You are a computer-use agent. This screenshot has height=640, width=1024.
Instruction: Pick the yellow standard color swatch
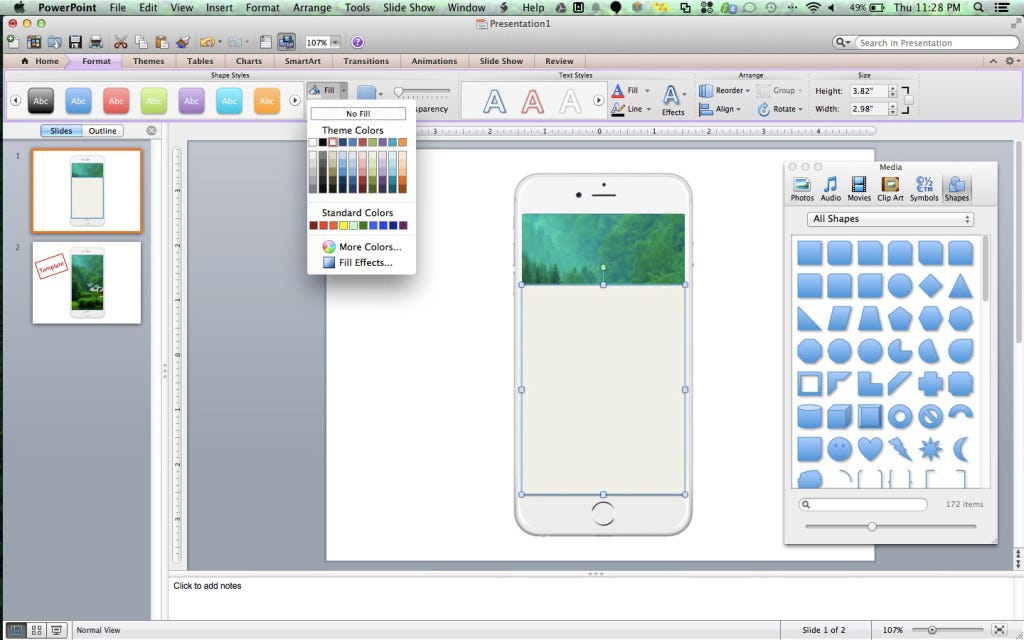point(343,225)
